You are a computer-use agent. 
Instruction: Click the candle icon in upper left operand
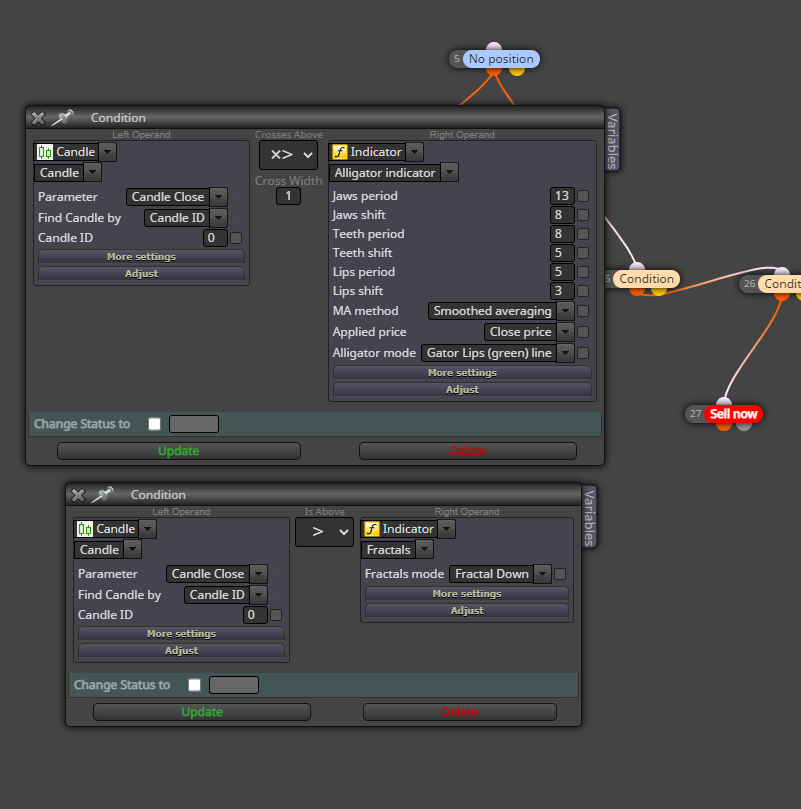pyautogui.click(x=45, y=152)
